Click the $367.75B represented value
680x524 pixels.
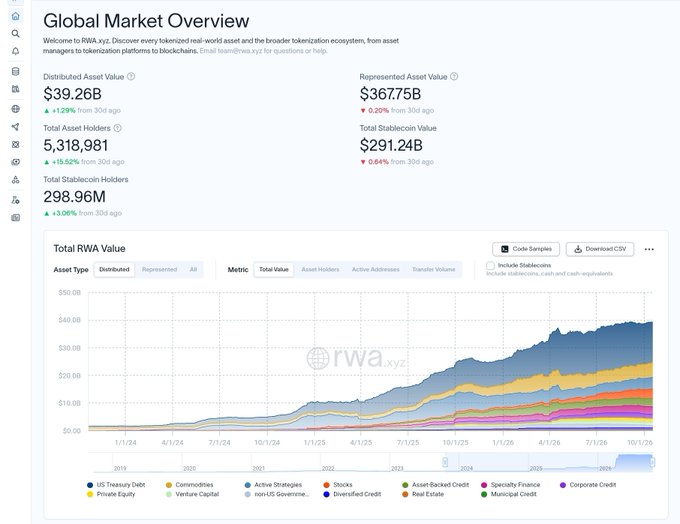click(x=390, y=94)
